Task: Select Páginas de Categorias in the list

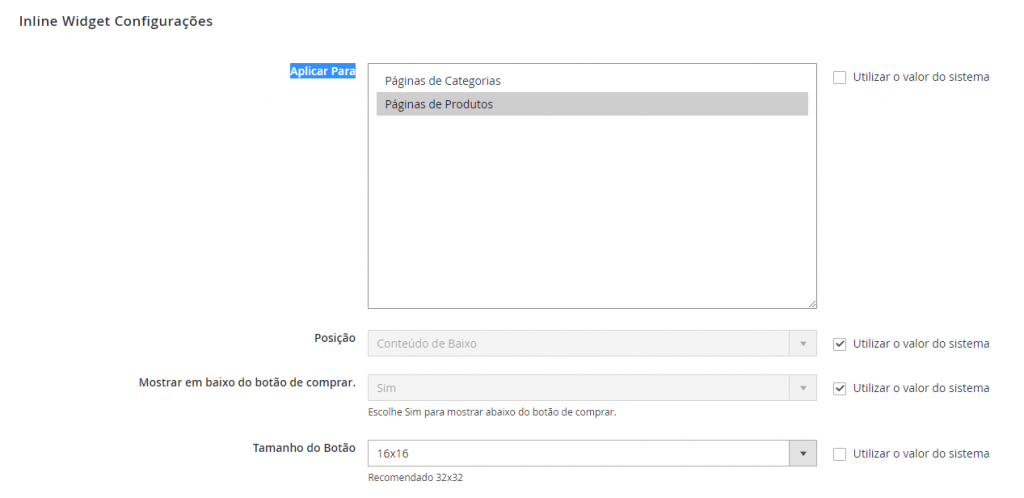Action: click(592, 81)
